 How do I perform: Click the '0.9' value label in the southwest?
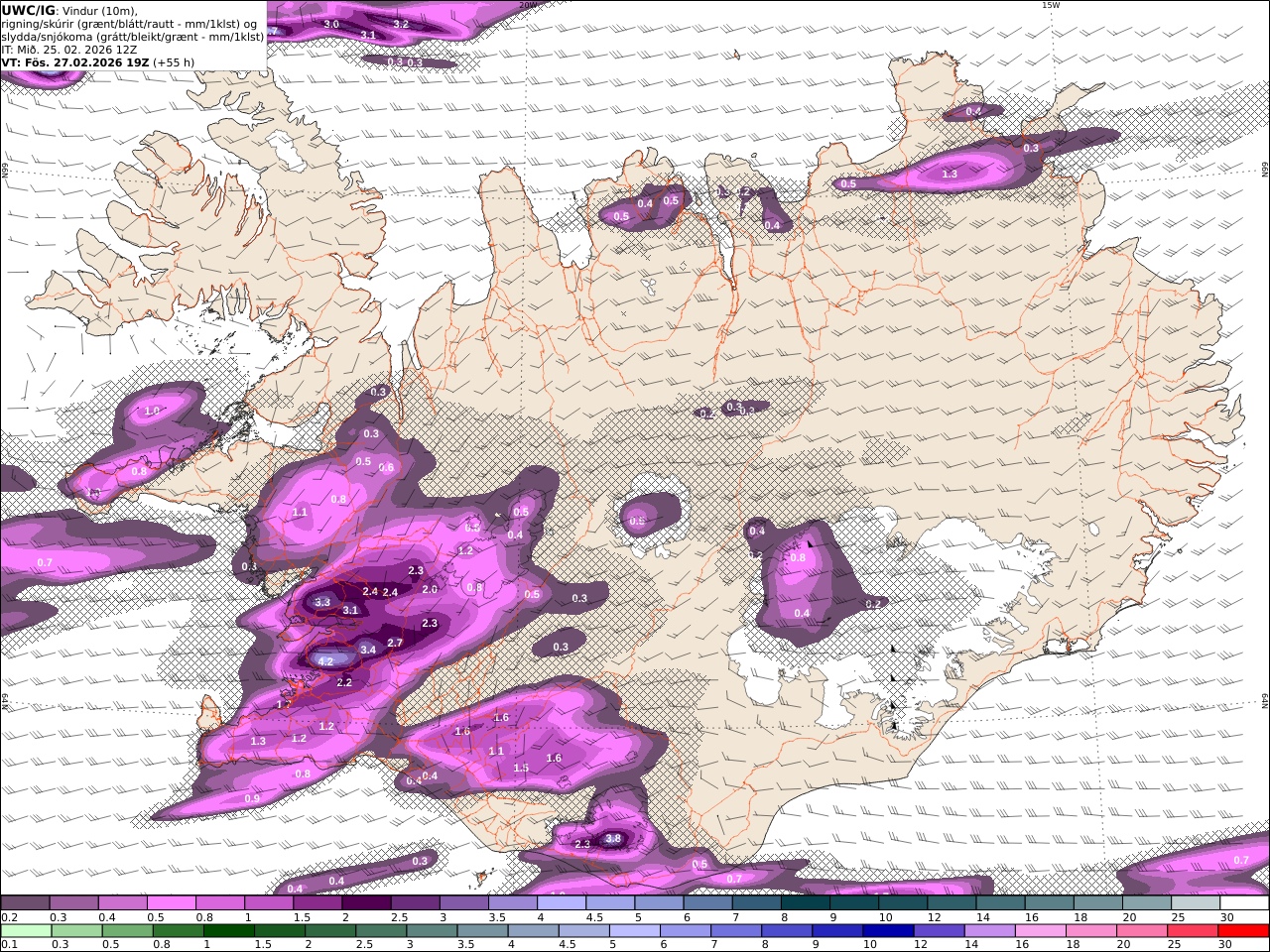(252, 798)
